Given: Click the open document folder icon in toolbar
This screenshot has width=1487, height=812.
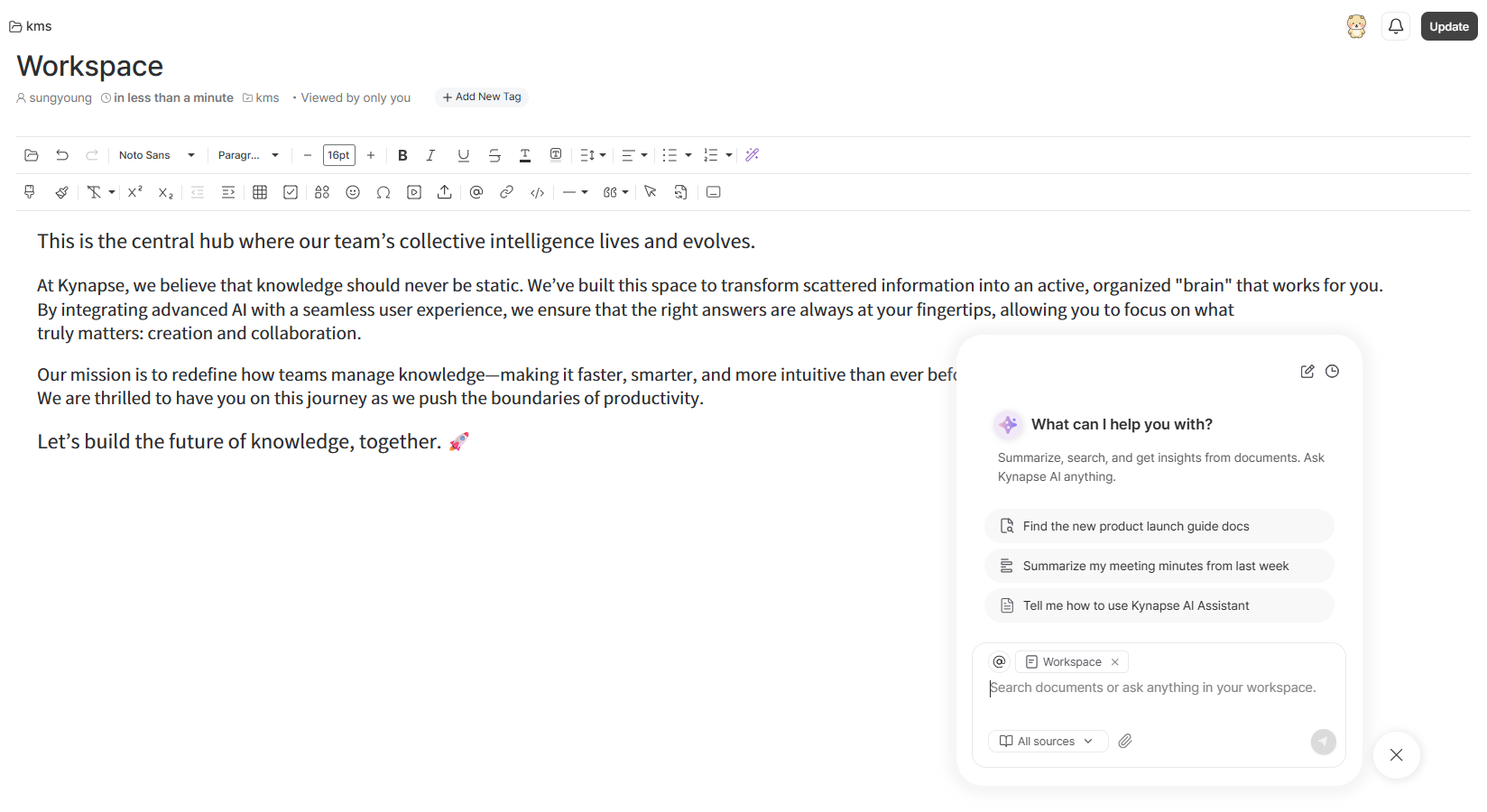Looking at the screenshot, I should tap(32, 155).
